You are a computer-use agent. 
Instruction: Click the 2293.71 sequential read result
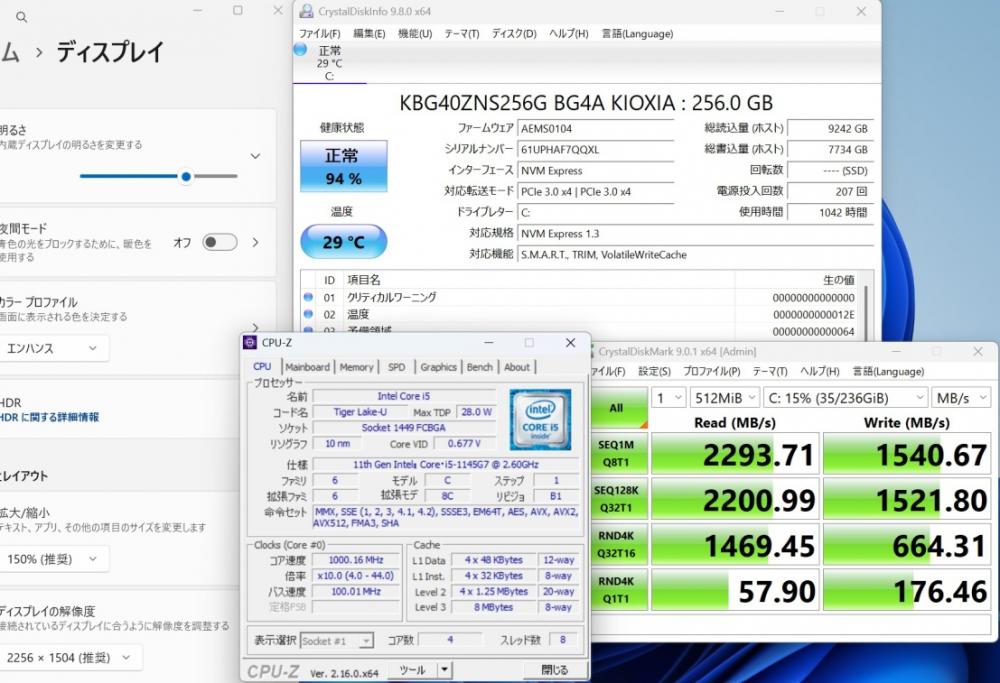pos(735,453)
